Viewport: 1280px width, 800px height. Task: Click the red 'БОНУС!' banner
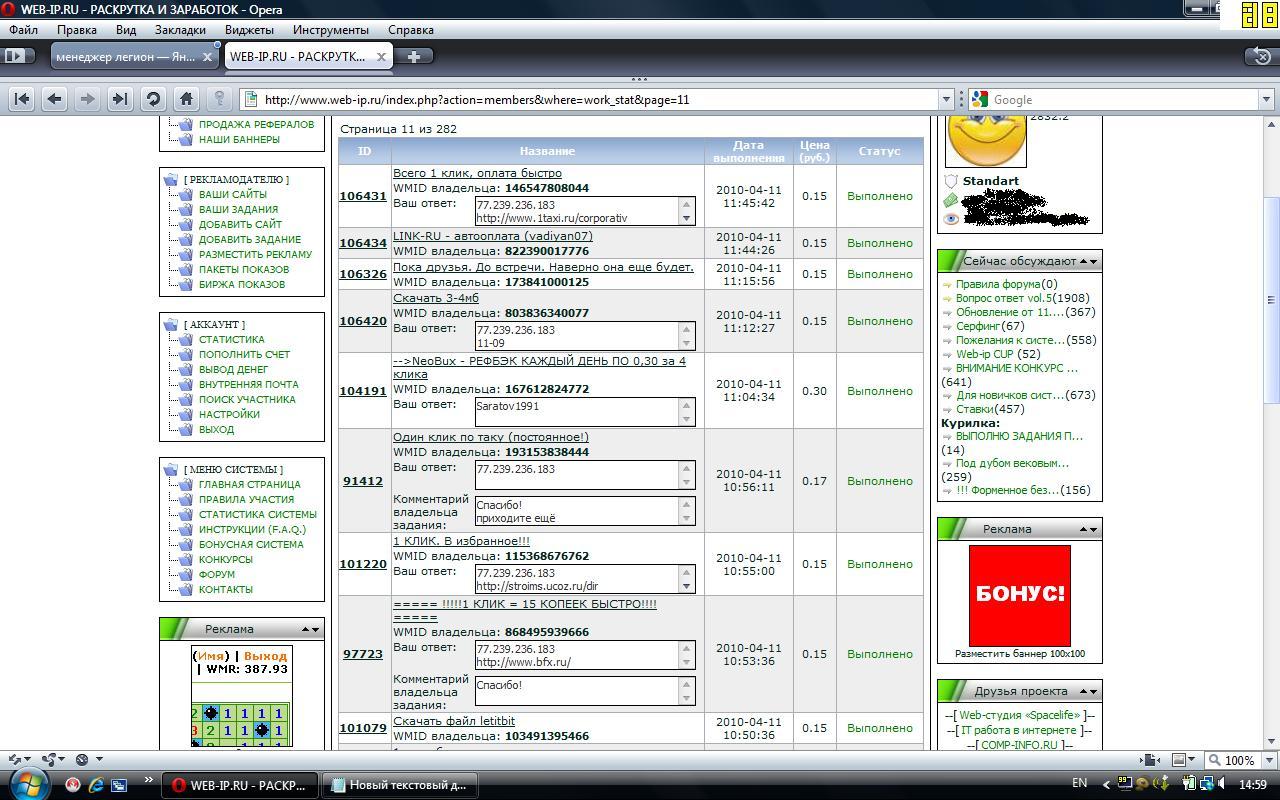pyautogui.click(x=1019, y=595)
